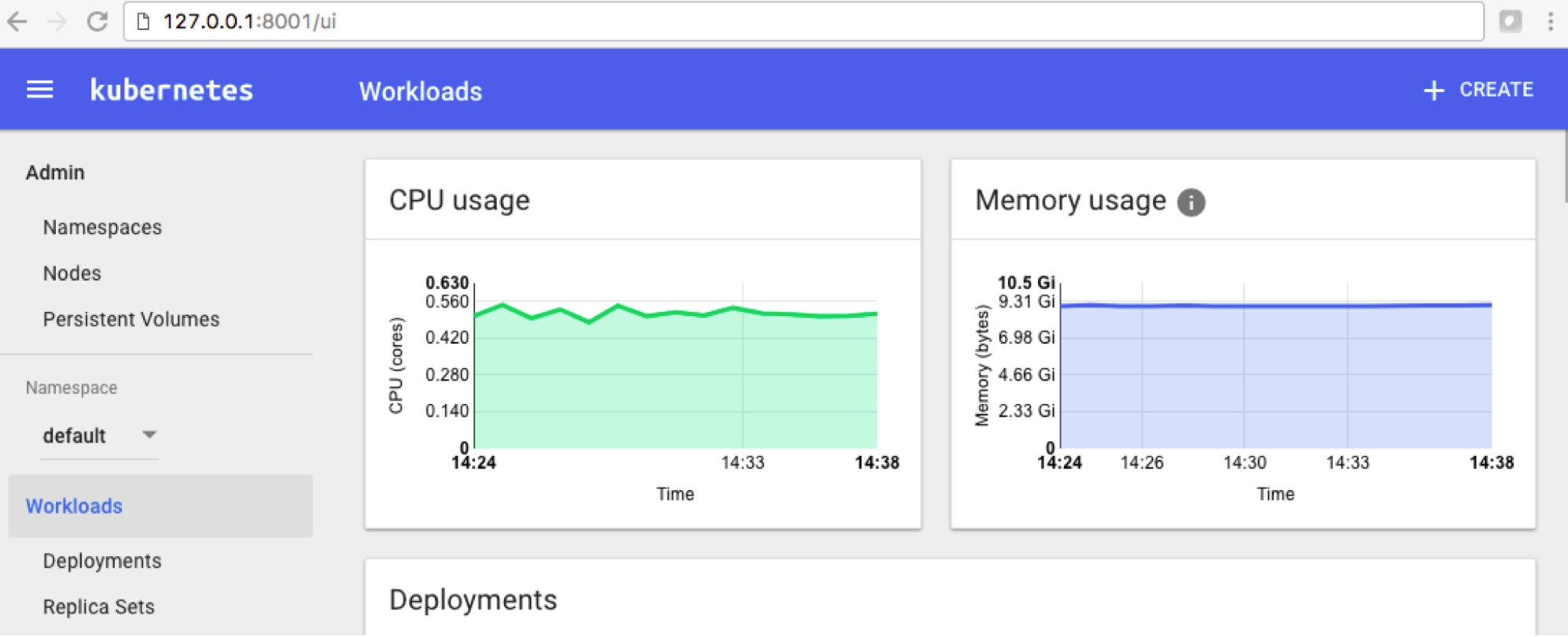Screen dimensions: 1568x637
Task: Open Namespaces in the Admin section
Action: coord(102,227)
